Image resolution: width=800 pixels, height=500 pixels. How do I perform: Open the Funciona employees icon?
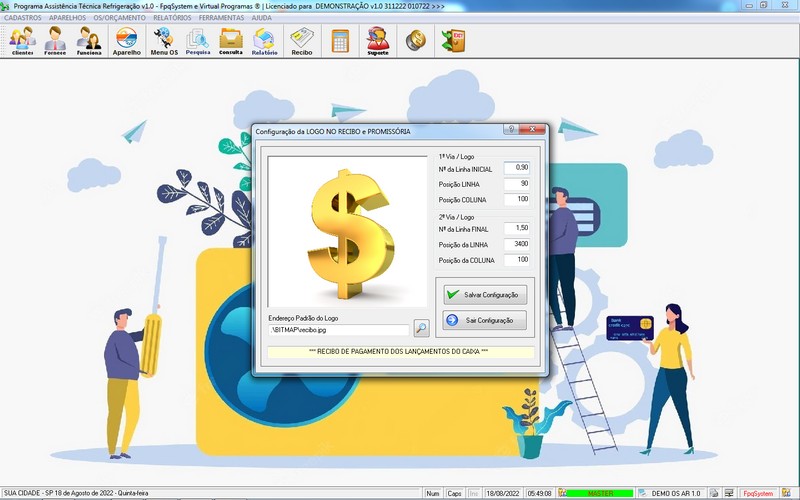89,41
